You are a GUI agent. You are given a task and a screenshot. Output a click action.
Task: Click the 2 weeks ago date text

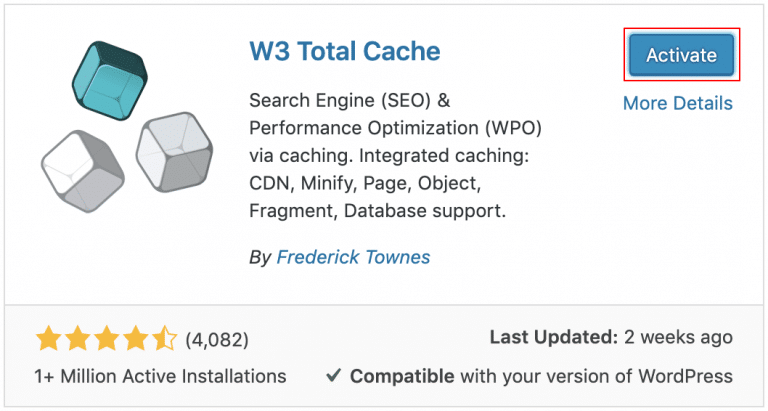point(678,338)
